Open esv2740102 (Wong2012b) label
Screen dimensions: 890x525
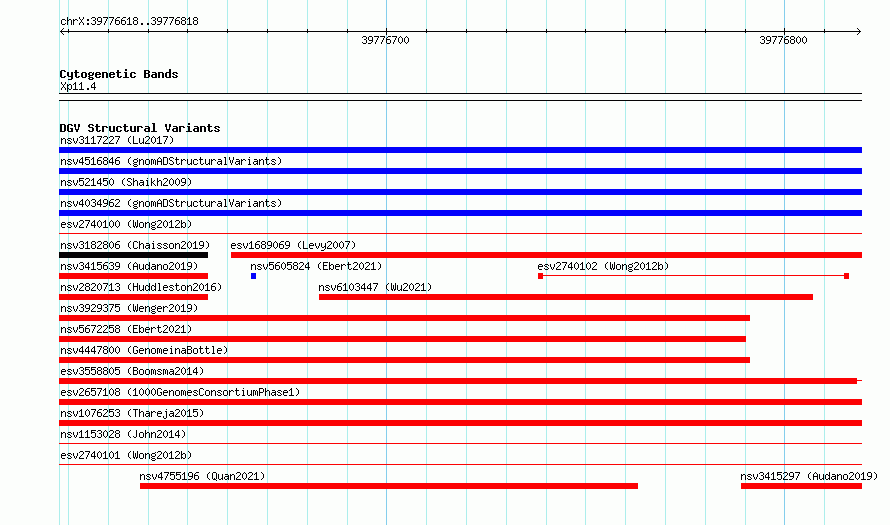(x=603, y=266)
